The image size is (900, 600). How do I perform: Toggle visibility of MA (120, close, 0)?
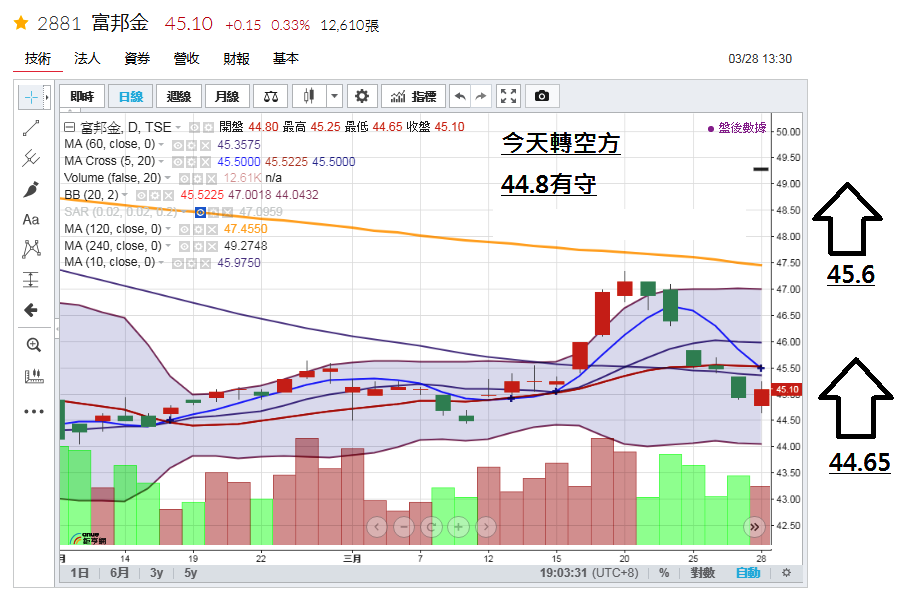(184, 230)
